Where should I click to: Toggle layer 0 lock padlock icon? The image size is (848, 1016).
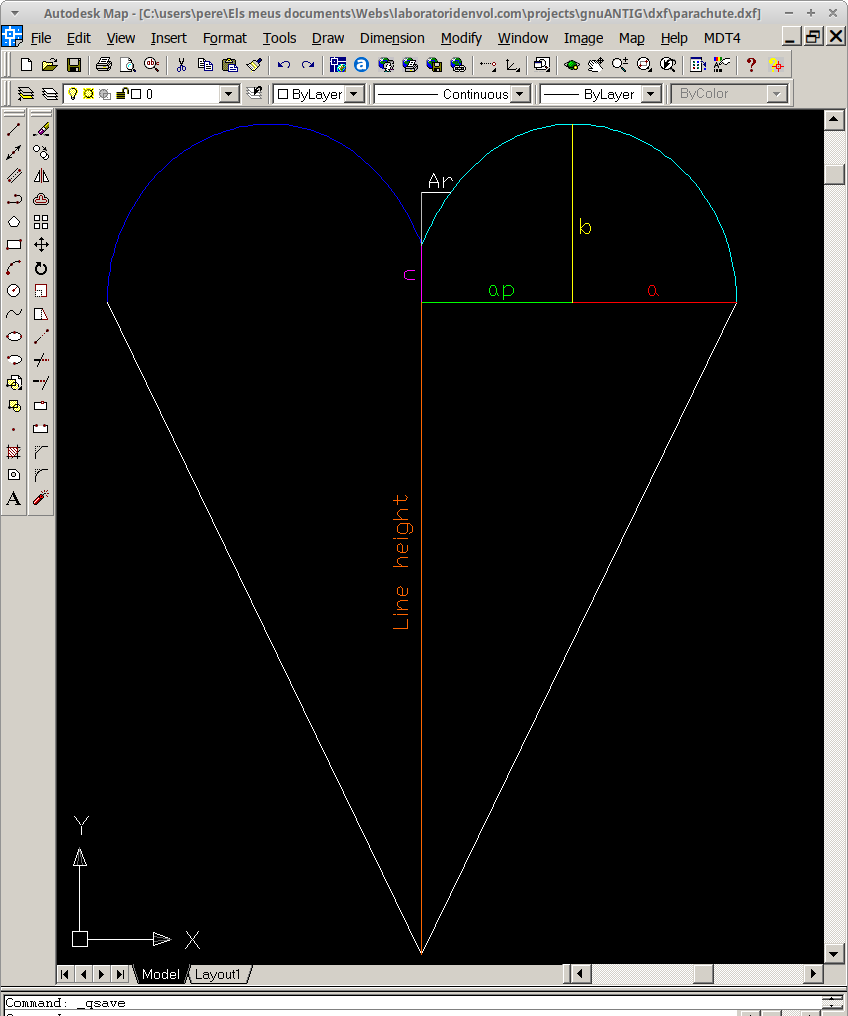[122, 94]
